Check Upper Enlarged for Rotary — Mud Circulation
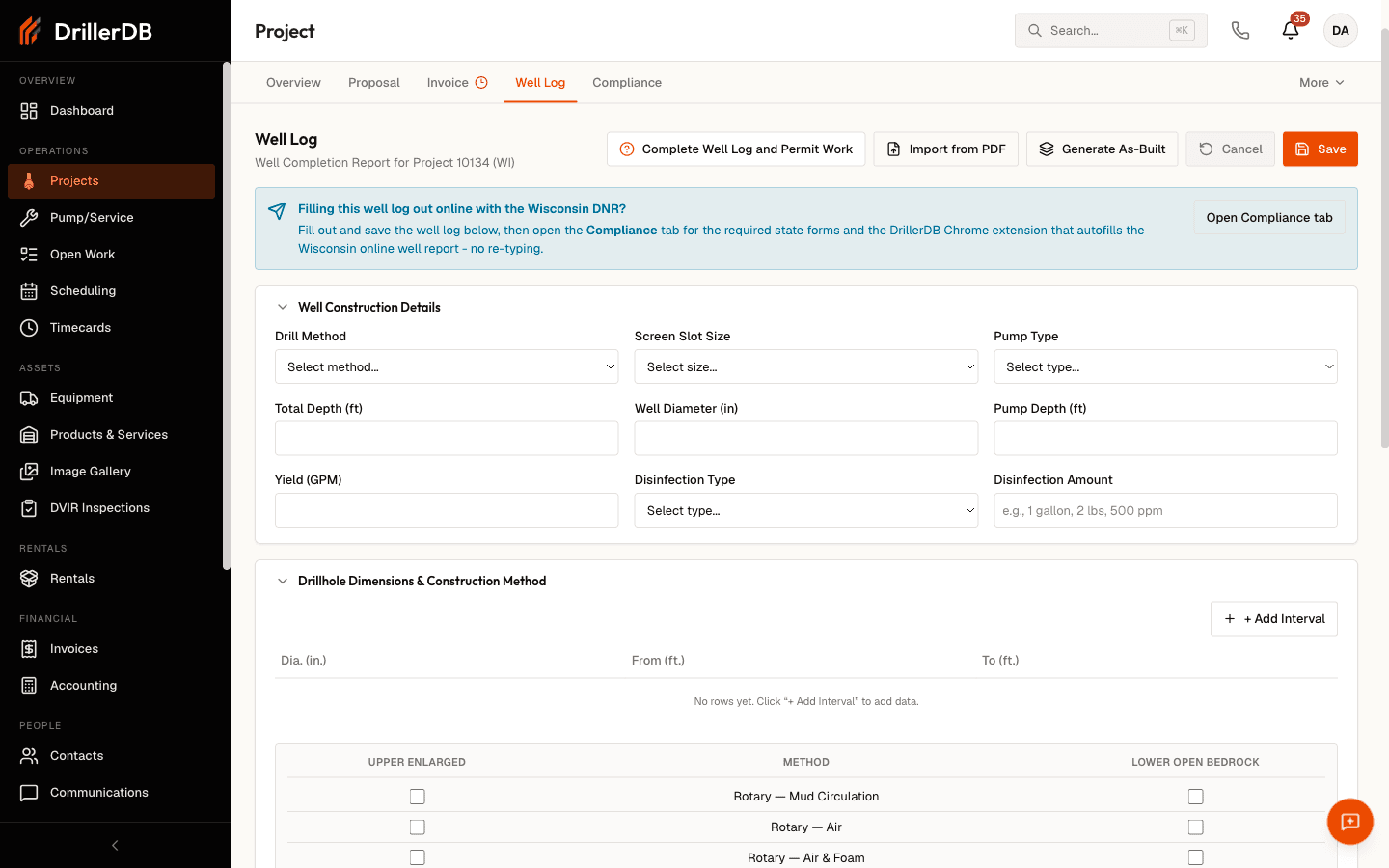The height and width of the screenshot is (868, 1389). (x=418, y=797)
